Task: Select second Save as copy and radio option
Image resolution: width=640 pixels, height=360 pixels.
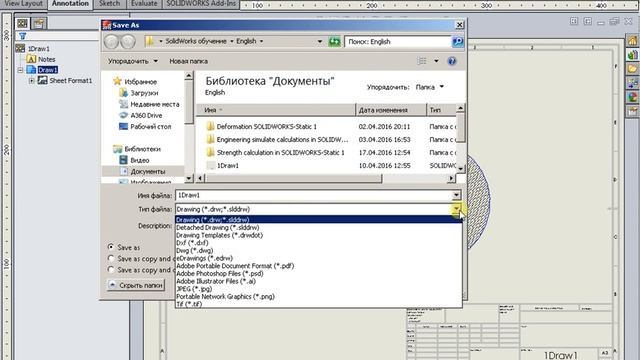Action: click(x=111, y=270)
